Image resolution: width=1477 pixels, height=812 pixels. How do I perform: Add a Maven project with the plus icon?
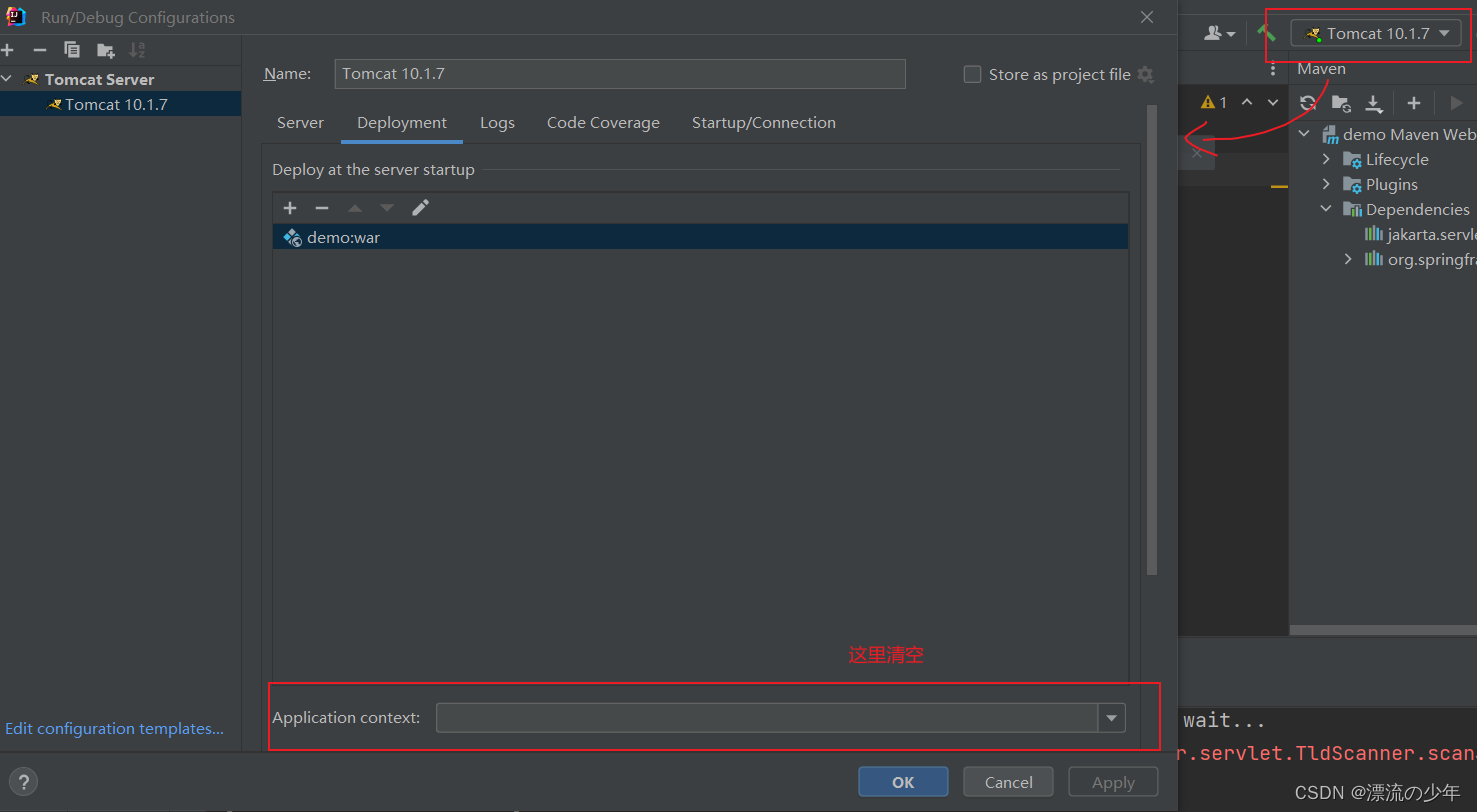pos(1414,102)
